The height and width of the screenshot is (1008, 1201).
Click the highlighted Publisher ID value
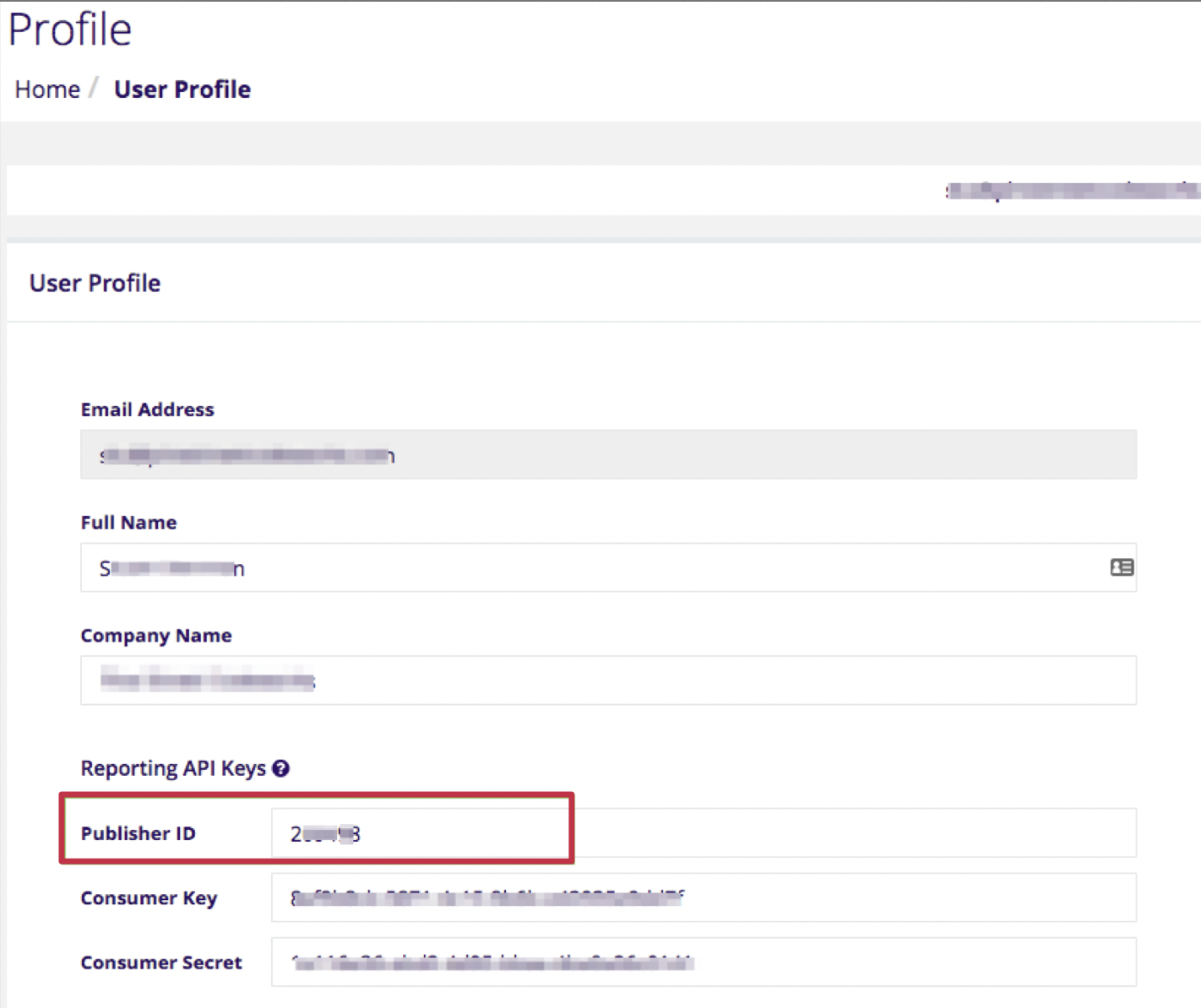coord(323,832)
